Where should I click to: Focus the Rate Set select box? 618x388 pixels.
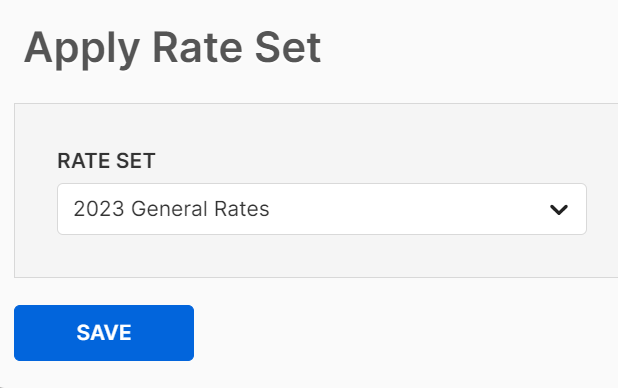coord(322,209)
